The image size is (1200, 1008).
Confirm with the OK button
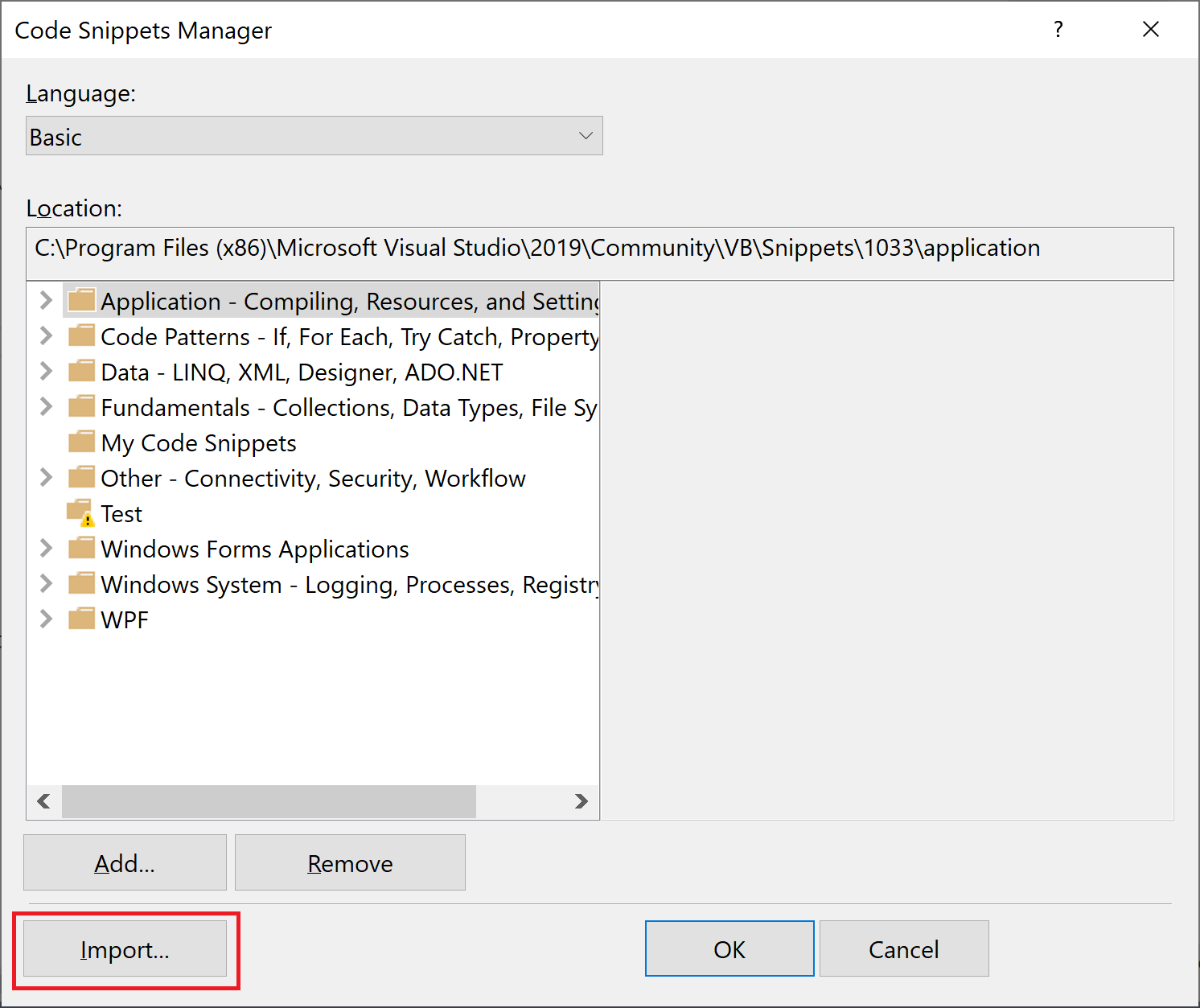click(x=729, y=948)
